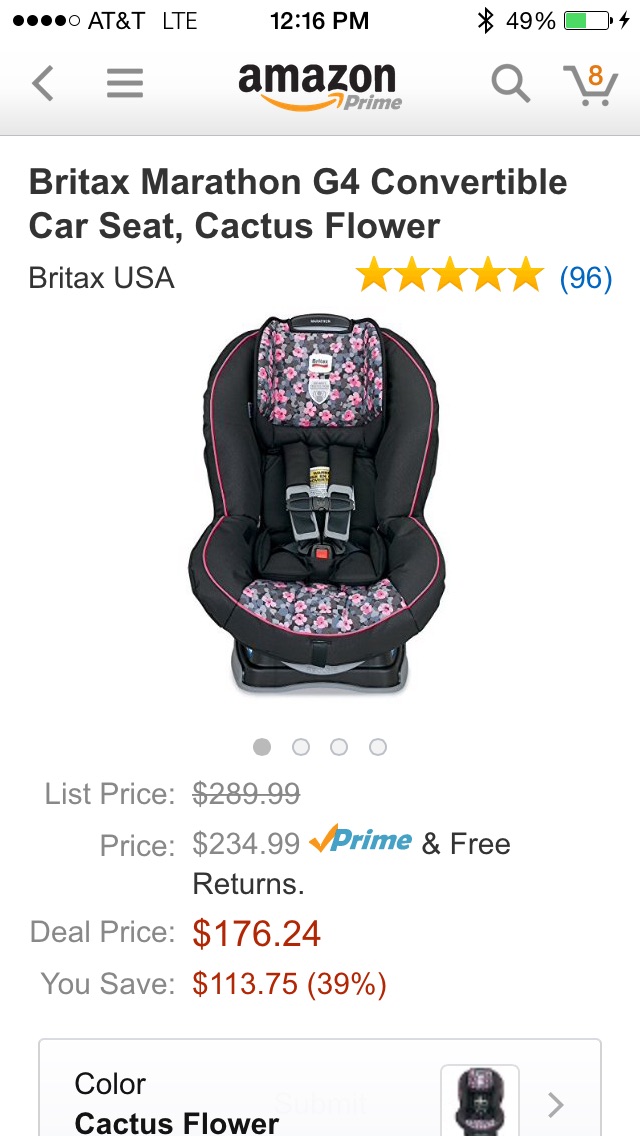Select the fourth image page dot
Image resolution: width=640 pixels, height=1136 pixels.
[x=378, y=747]
